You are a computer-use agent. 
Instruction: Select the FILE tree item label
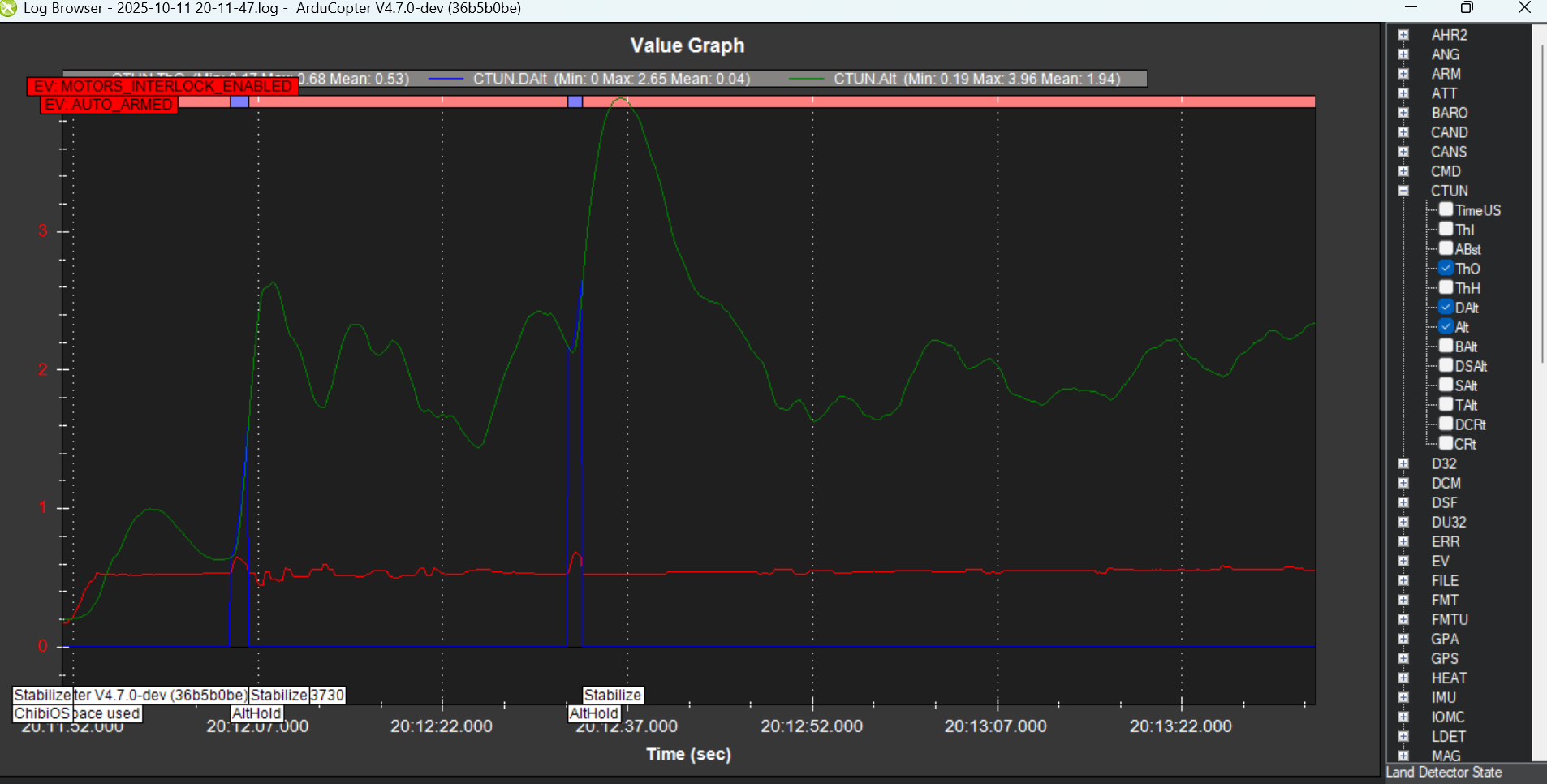click(x=1445, y=580)
